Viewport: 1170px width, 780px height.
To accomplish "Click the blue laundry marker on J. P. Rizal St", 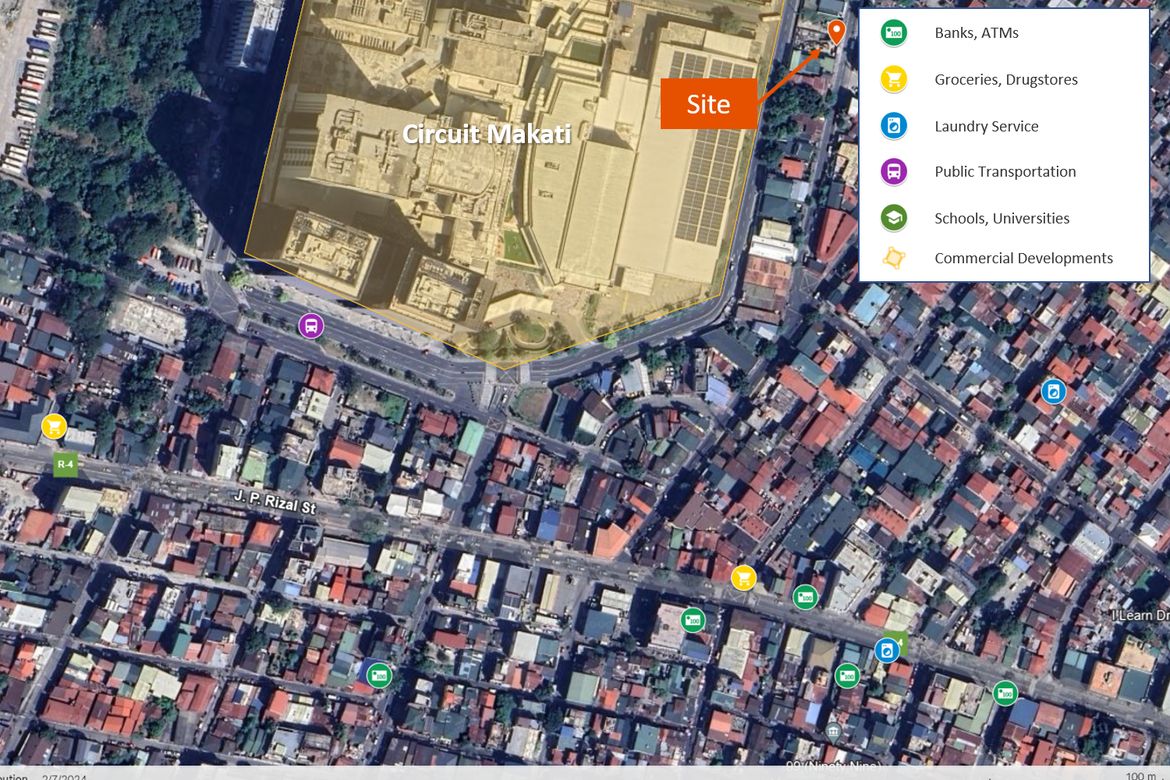I will pos(887,651).
